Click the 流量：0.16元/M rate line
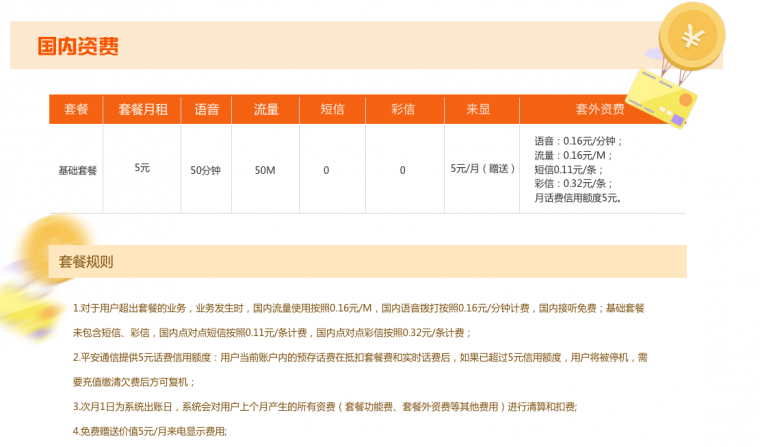This screenshot has width=760, height=447. pos(573,156)
